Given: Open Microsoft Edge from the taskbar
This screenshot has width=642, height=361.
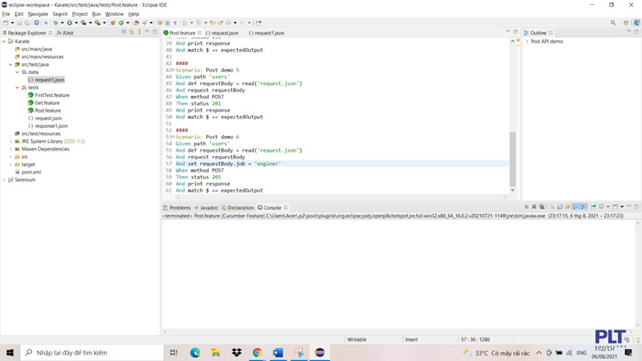Looking at the screenshot, I should pos(195,352).
